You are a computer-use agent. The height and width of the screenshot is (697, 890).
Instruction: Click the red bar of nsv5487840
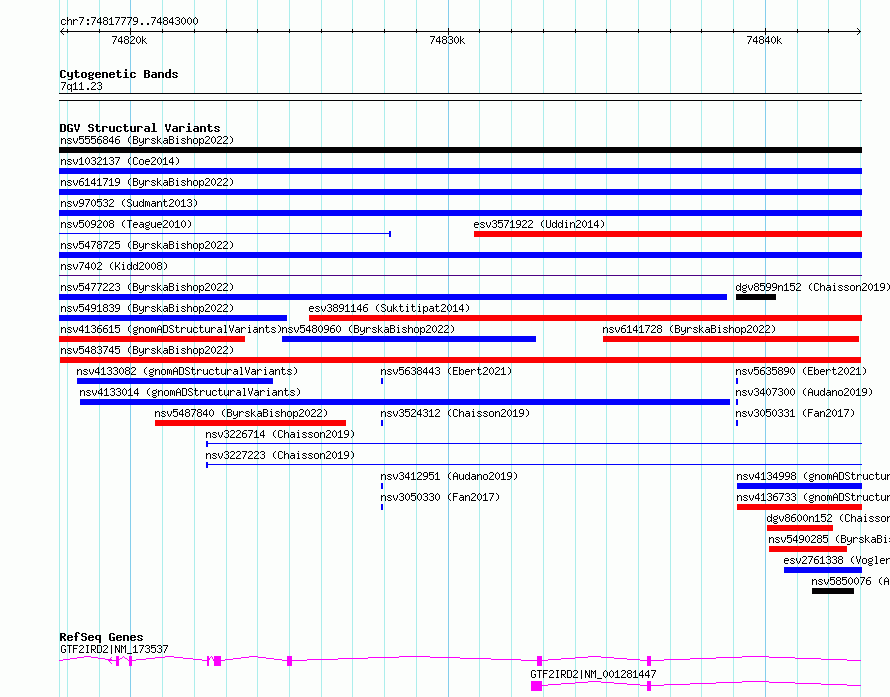(250, 423)
